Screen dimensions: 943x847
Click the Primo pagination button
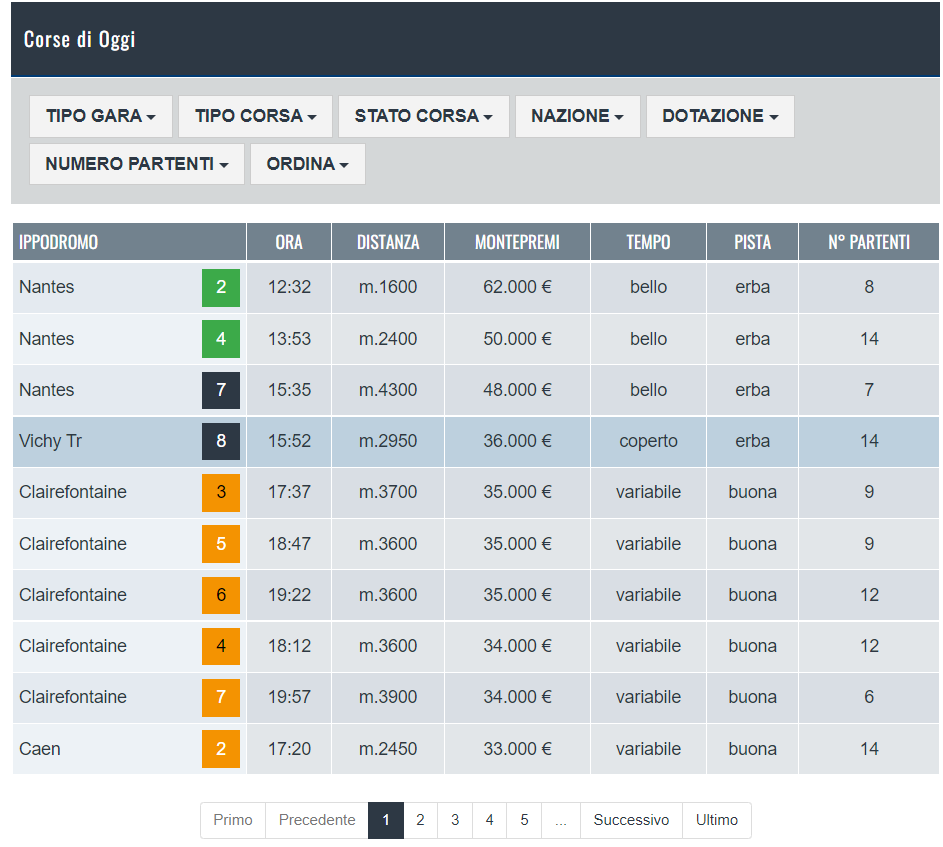coord(233,820)
